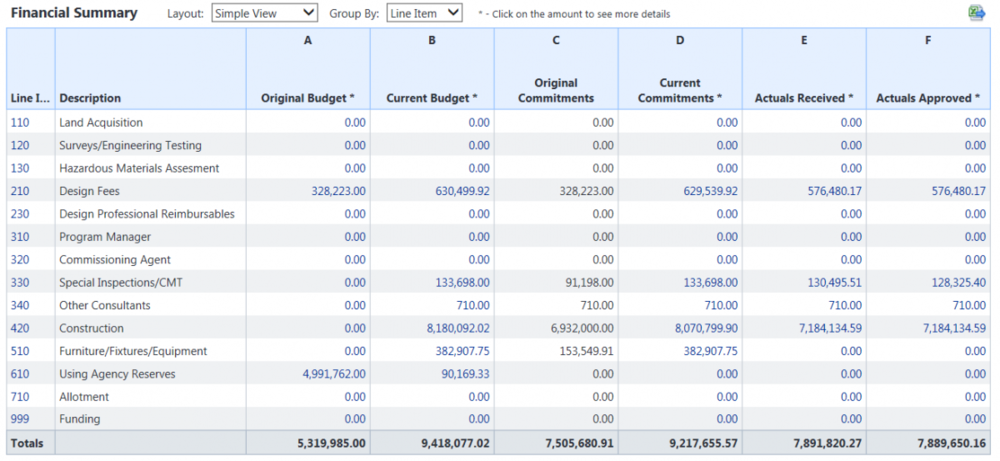Image resolution: width=1000 pixels, height=461 pixels.
Task: Open Construction current commitments 8,070,799.90
Action: click(705, 328)
